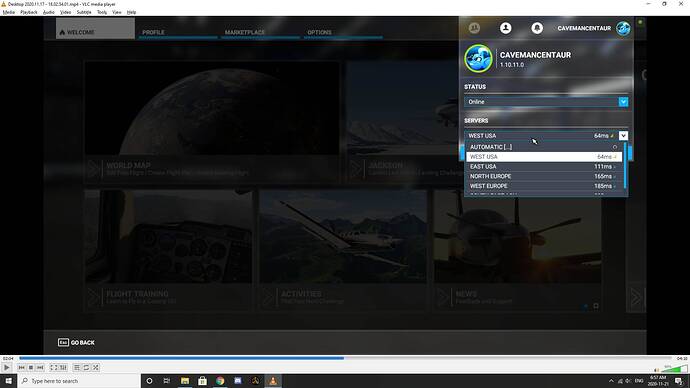Click VLC next media button
Viewport: 690px width, 388px height.
(x=40, y=367)
